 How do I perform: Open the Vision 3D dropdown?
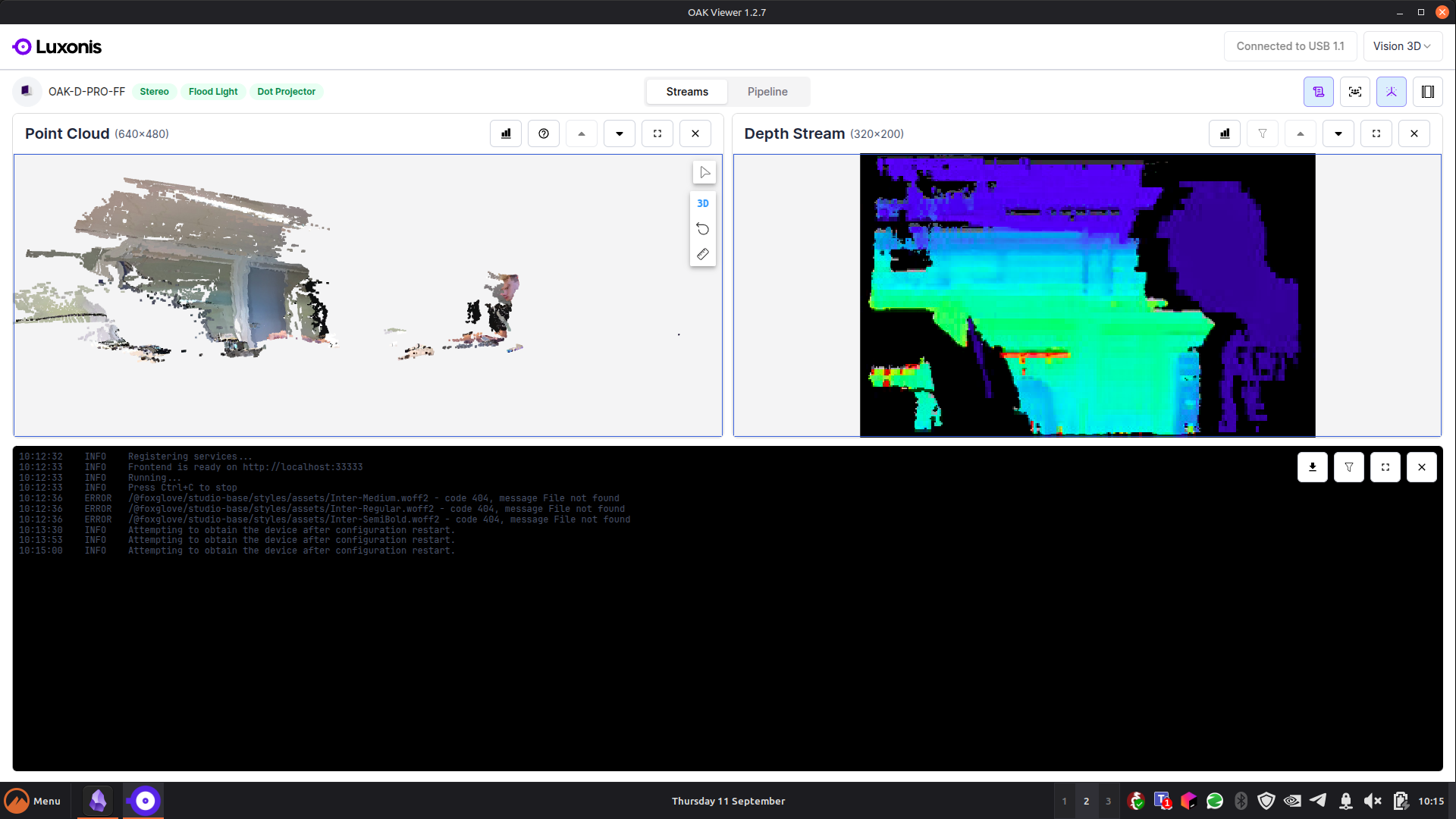(x=1402, y=46)
